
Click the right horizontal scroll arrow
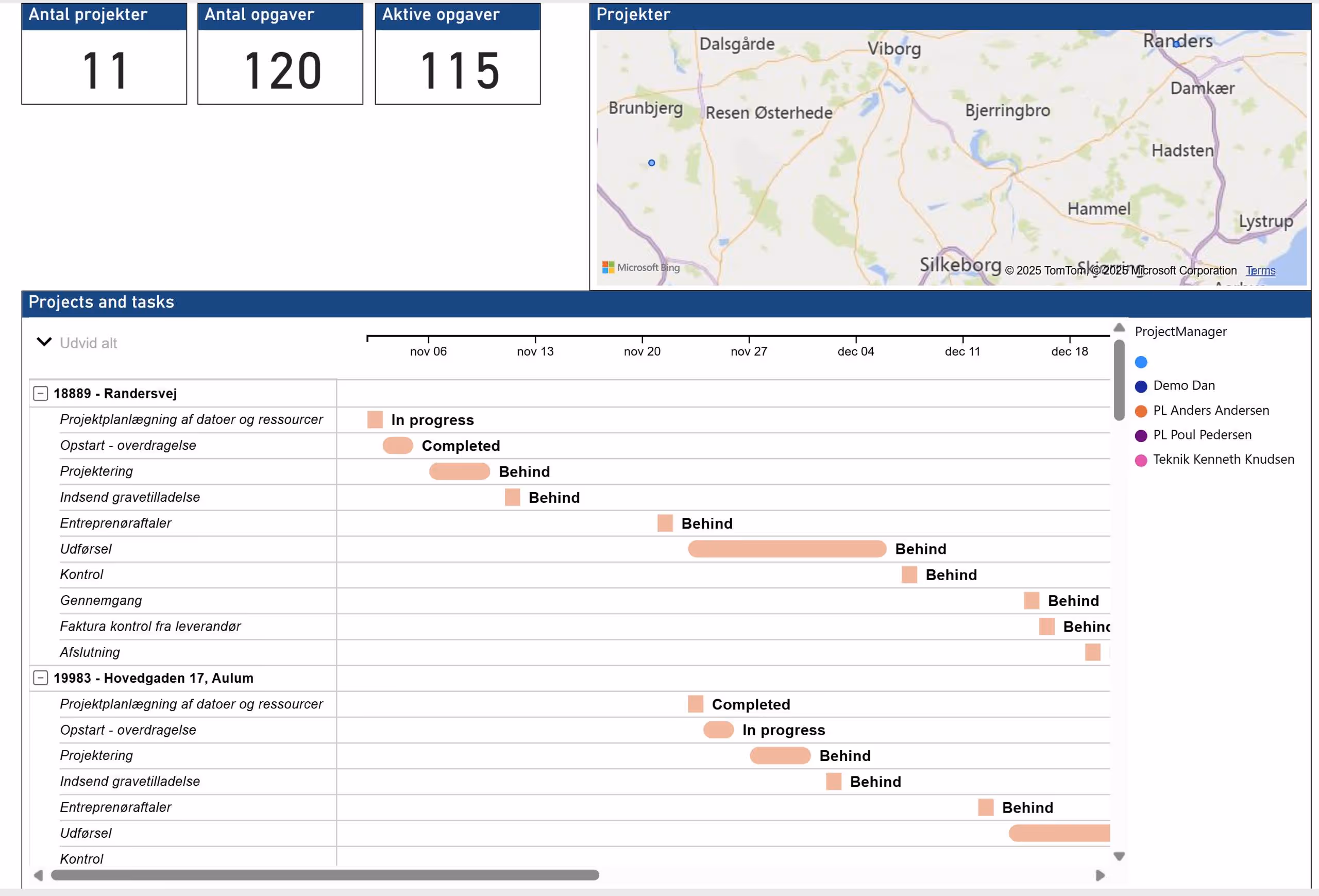pos(1100,875)
